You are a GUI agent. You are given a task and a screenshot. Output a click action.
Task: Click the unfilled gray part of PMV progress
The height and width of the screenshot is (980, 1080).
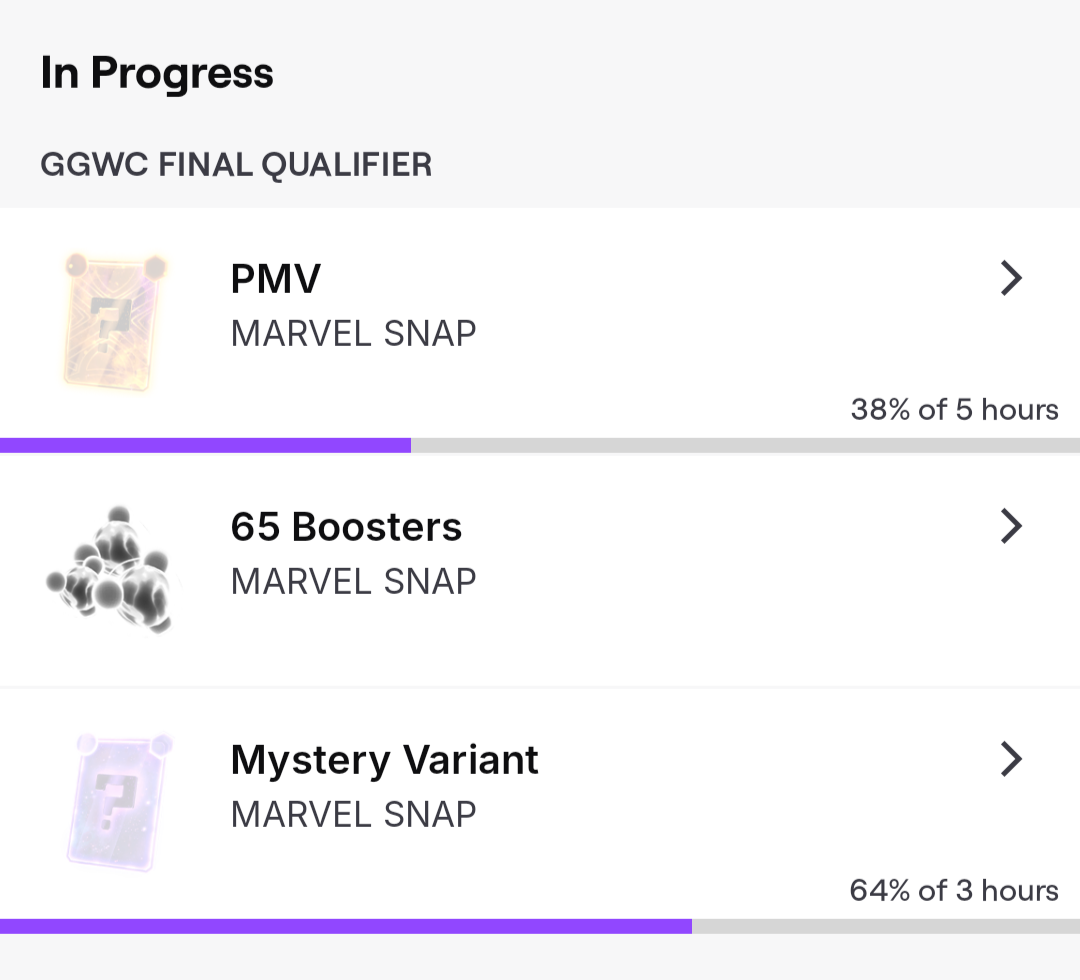click(x=745, y=445)
